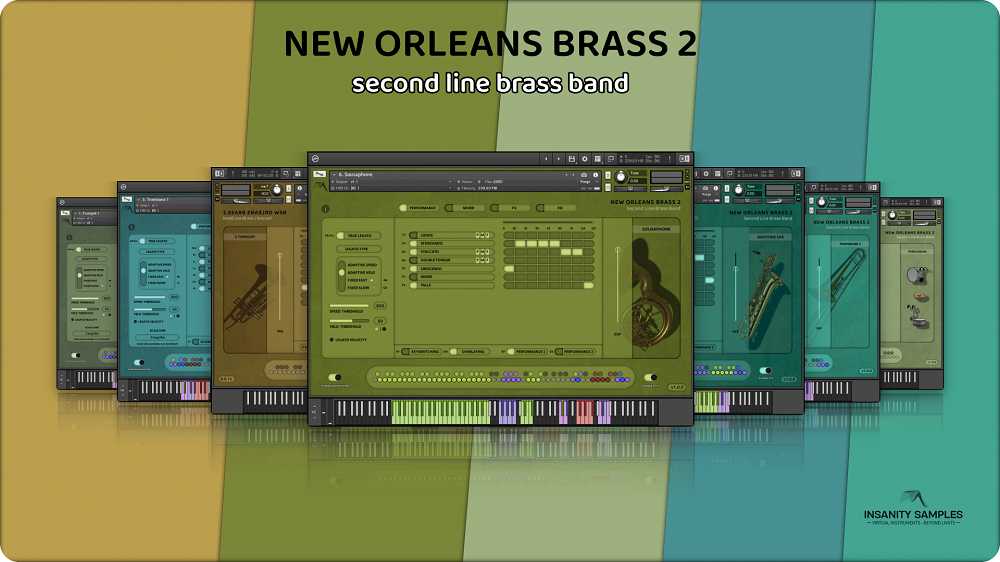The width and height of the screenshot is (1000, 562).
Task: Click the info icon in Sousaphone instrument header
Action: click(596, 175)
